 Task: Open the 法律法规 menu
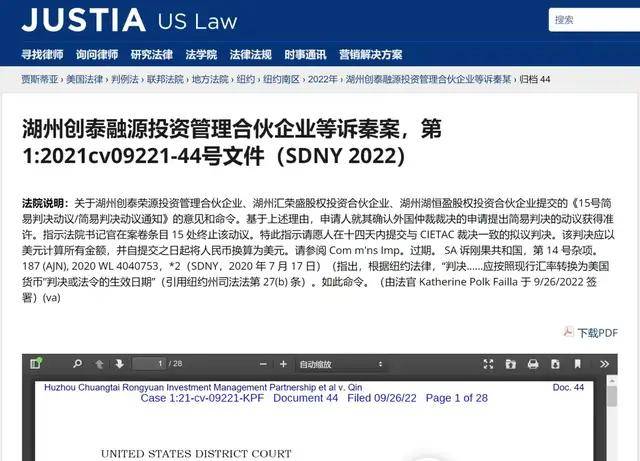pyautogui.click(x=251, y=54)
